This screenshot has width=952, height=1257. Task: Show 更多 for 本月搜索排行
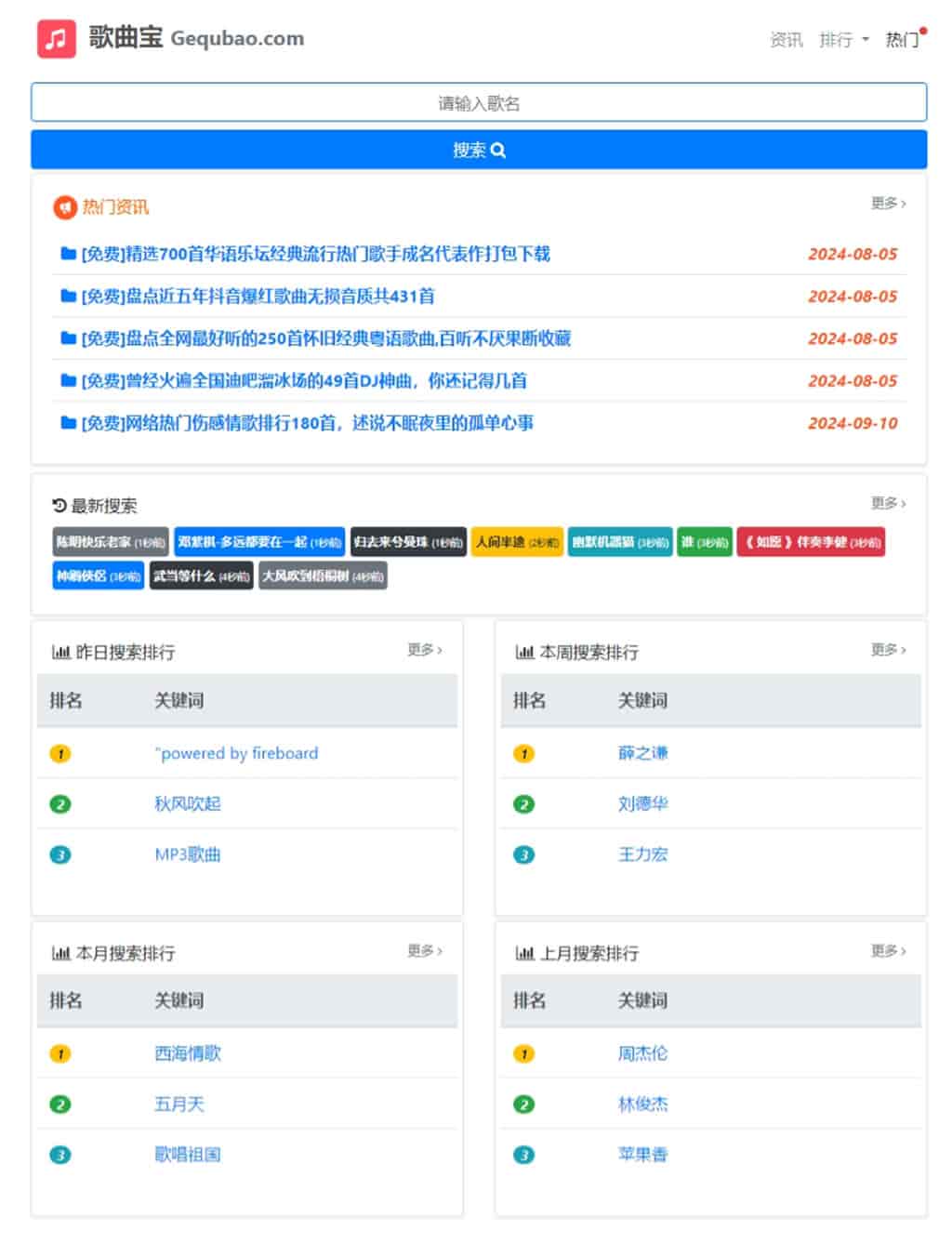[x=424, y=951]
